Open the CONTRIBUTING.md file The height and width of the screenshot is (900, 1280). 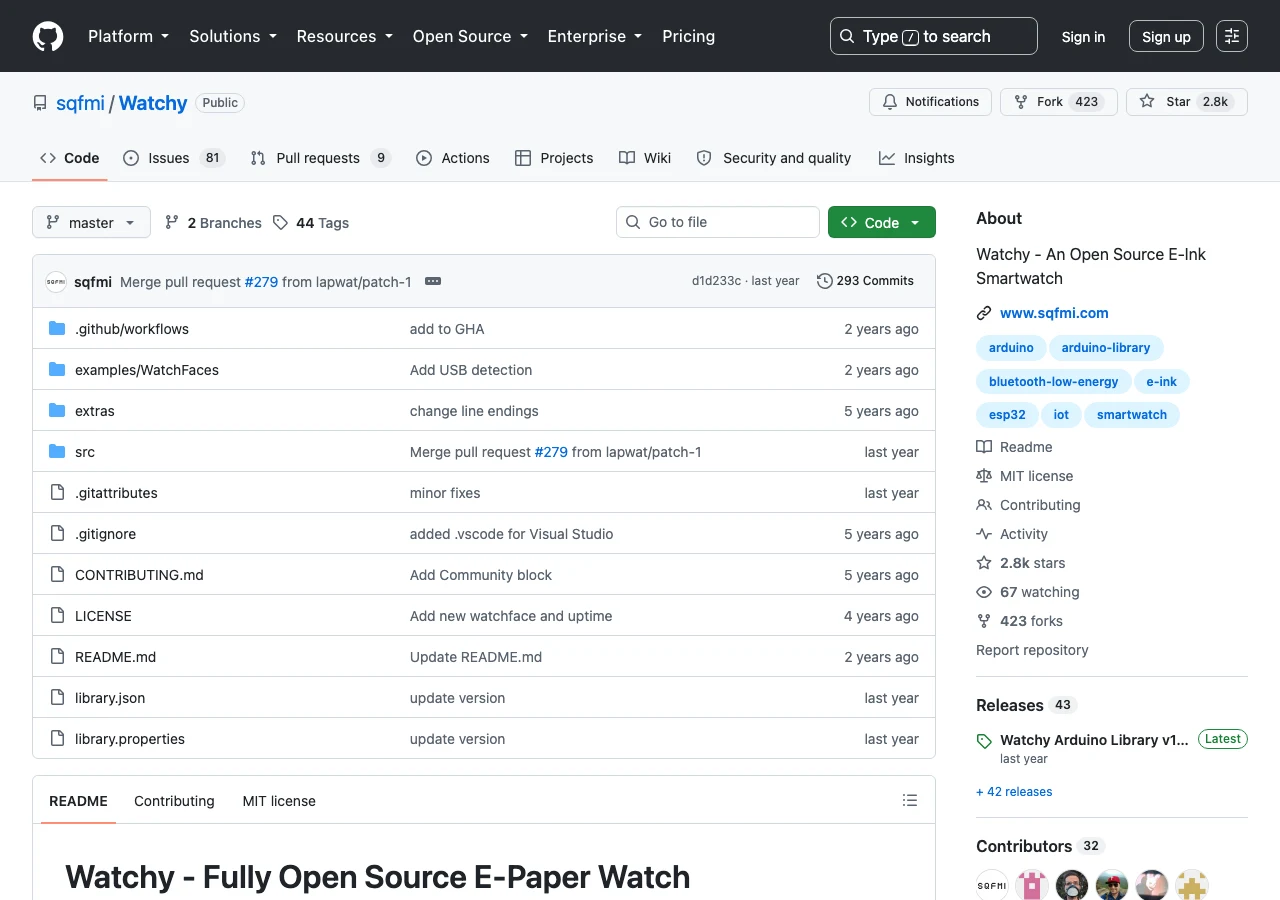tap(139, 575)
